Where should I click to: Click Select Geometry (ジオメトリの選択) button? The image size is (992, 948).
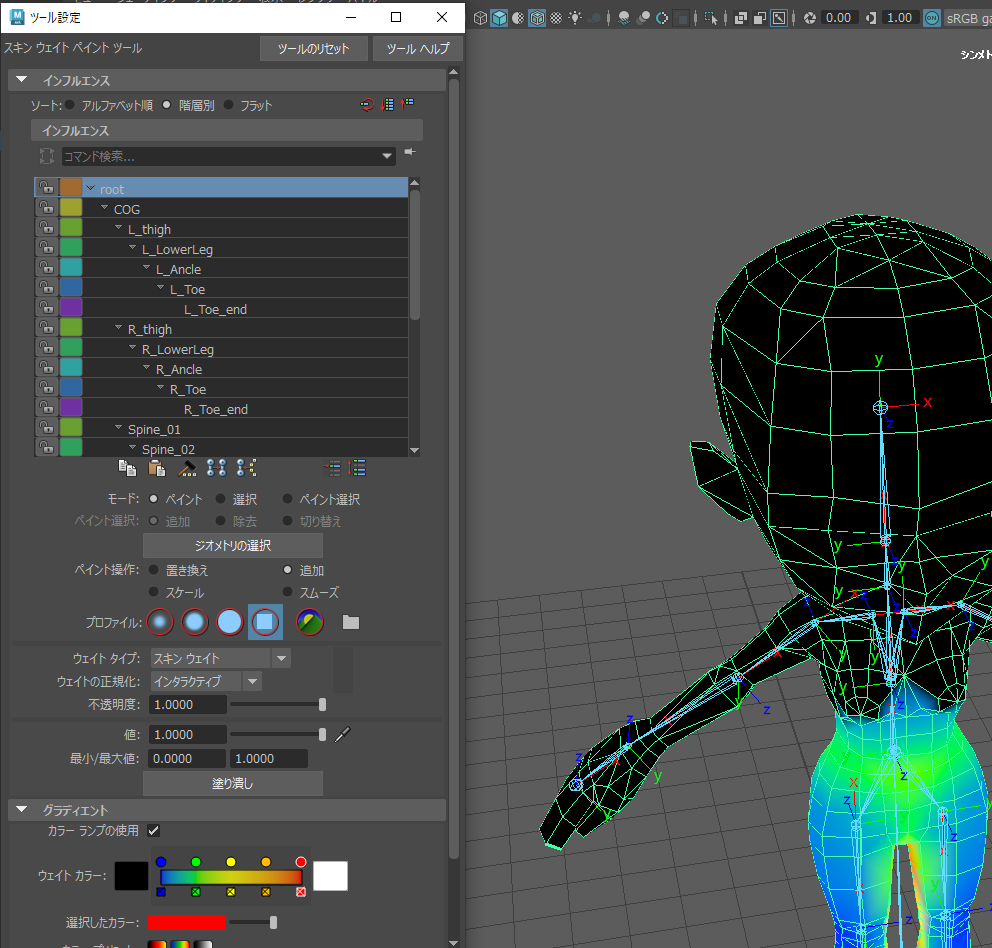click(x=233, y=546)
